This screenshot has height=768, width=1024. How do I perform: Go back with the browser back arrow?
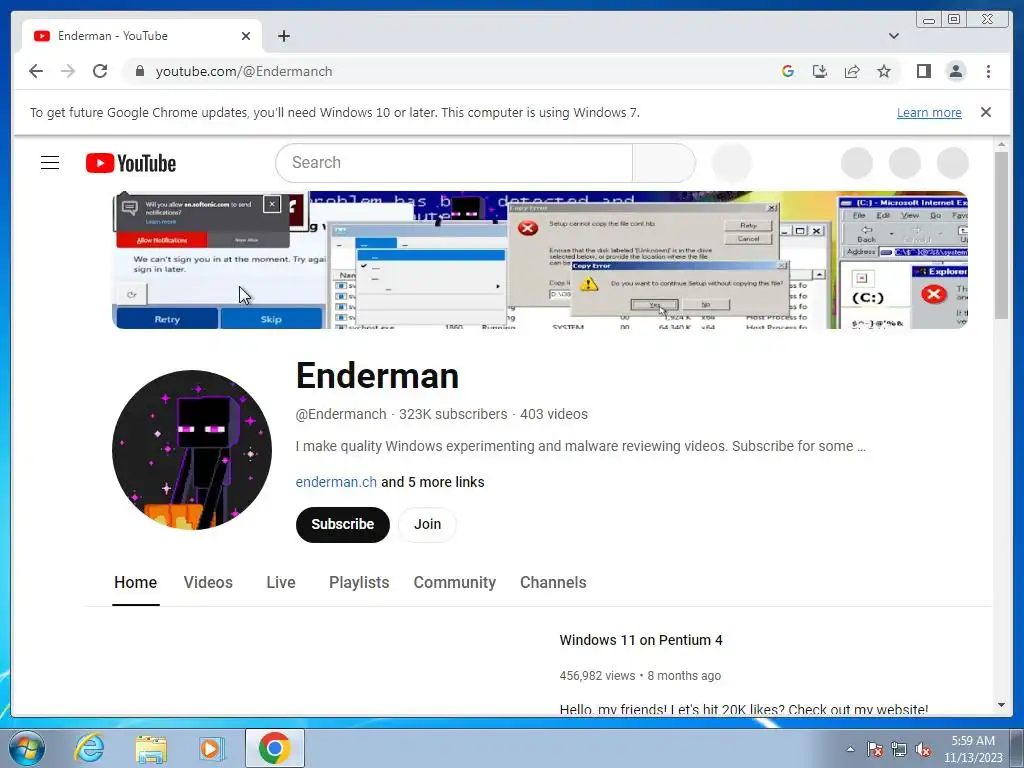tap(36, 71)
